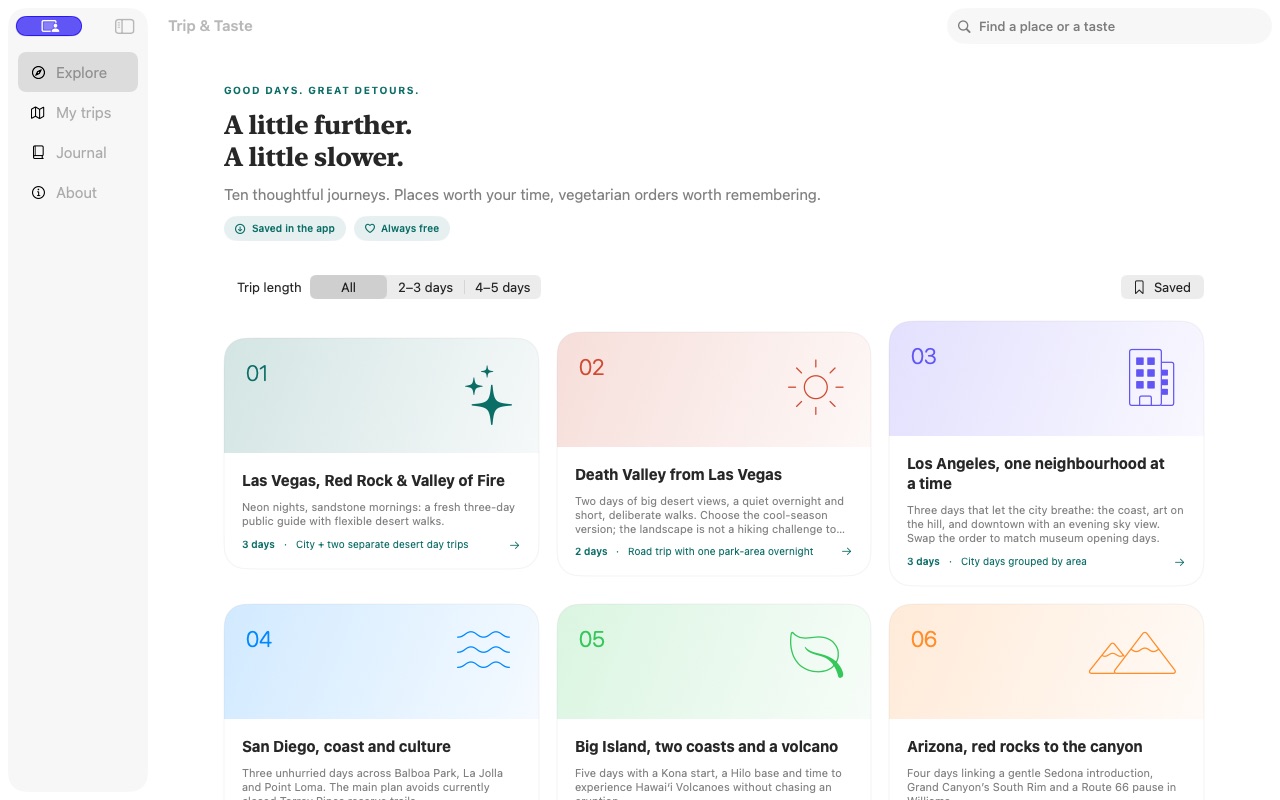The width and height of the screenshot is (1280, 800).
Task: Click the mountains icon on card 06
Action: [x=1132, y=652]
